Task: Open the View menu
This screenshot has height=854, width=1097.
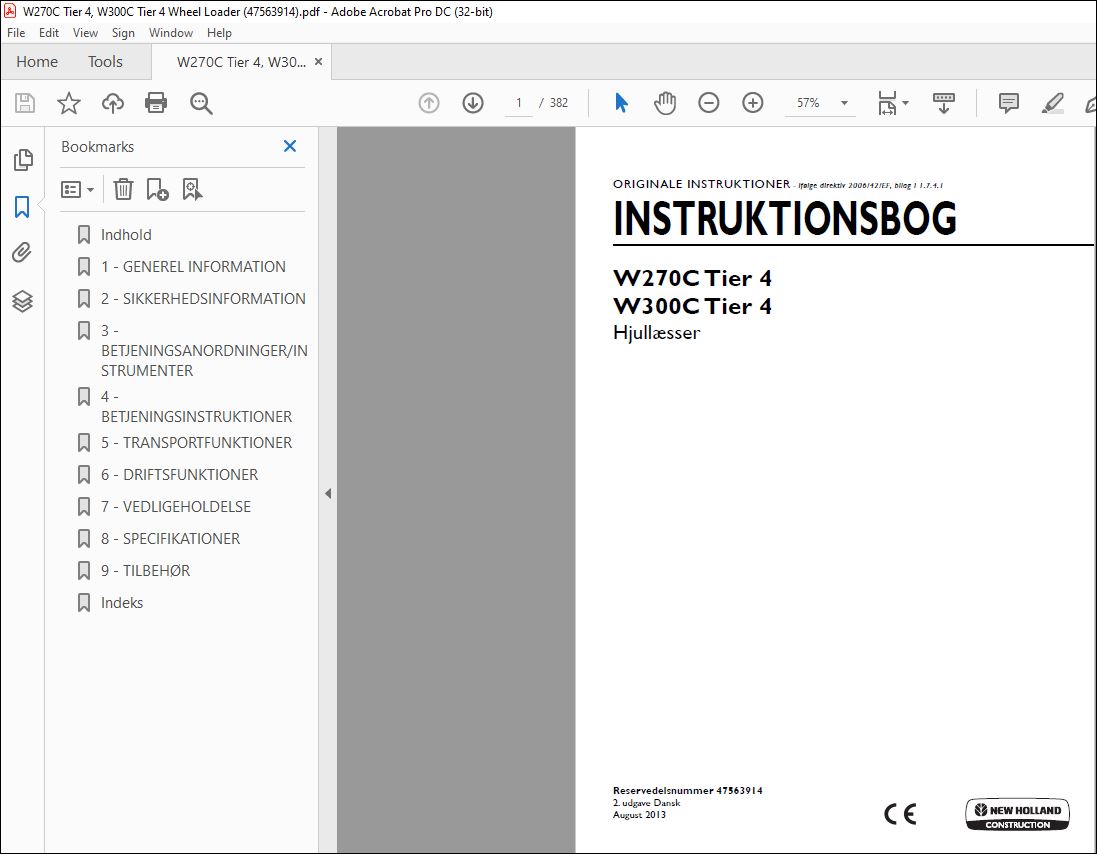Action: (x=85, y=33)
